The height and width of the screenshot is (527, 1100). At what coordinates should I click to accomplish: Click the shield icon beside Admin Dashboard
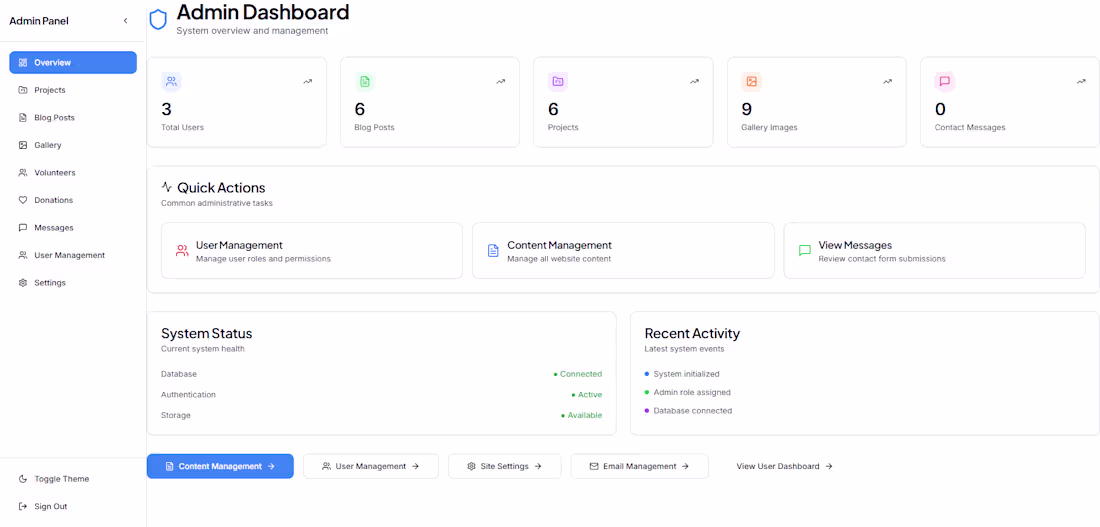[158, 20]
